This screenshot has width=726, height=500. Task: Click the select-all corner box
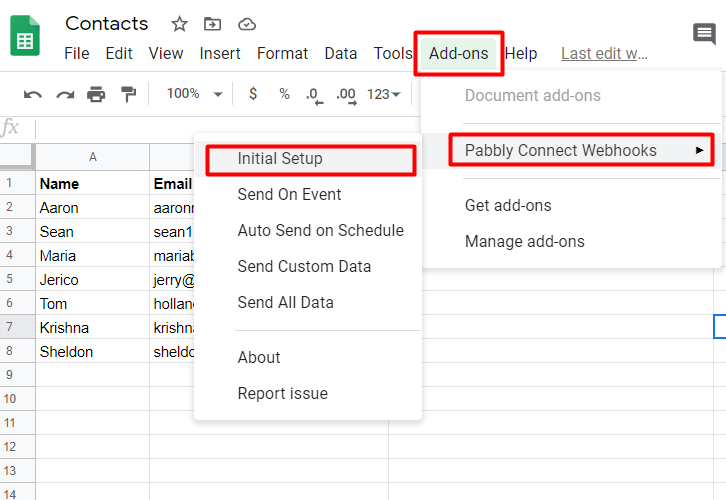(x=17, y=157)
